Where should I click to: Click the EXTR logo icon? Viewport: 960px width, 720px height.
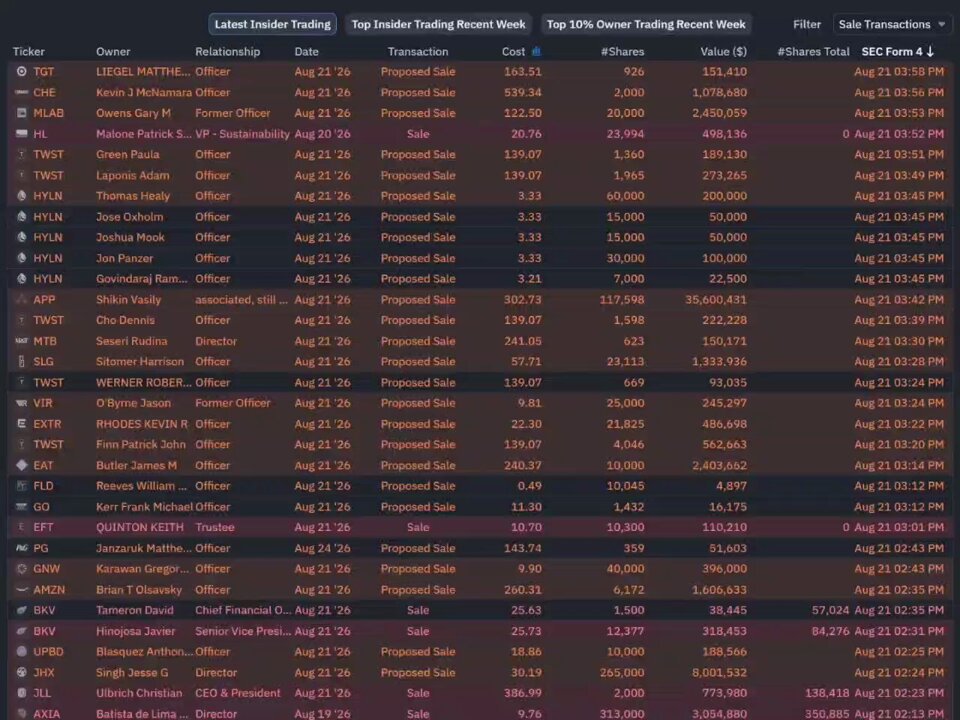(x=21, y=424)
